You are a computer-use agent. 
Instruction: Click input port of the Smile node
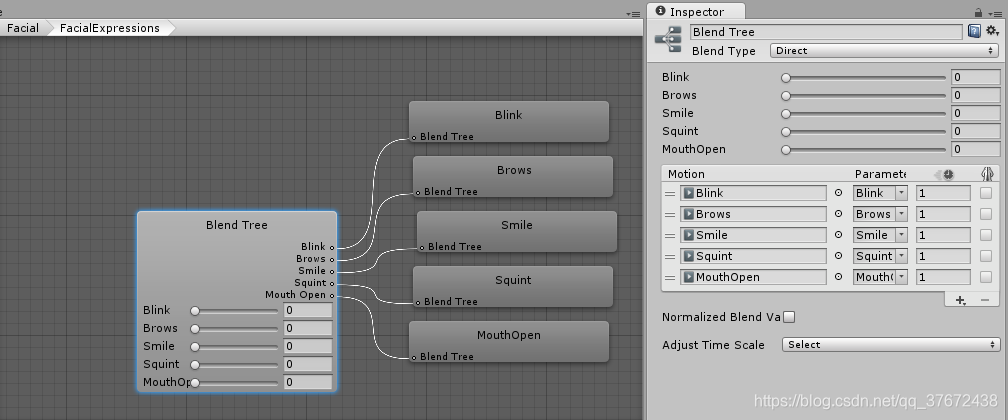point(422,247)
